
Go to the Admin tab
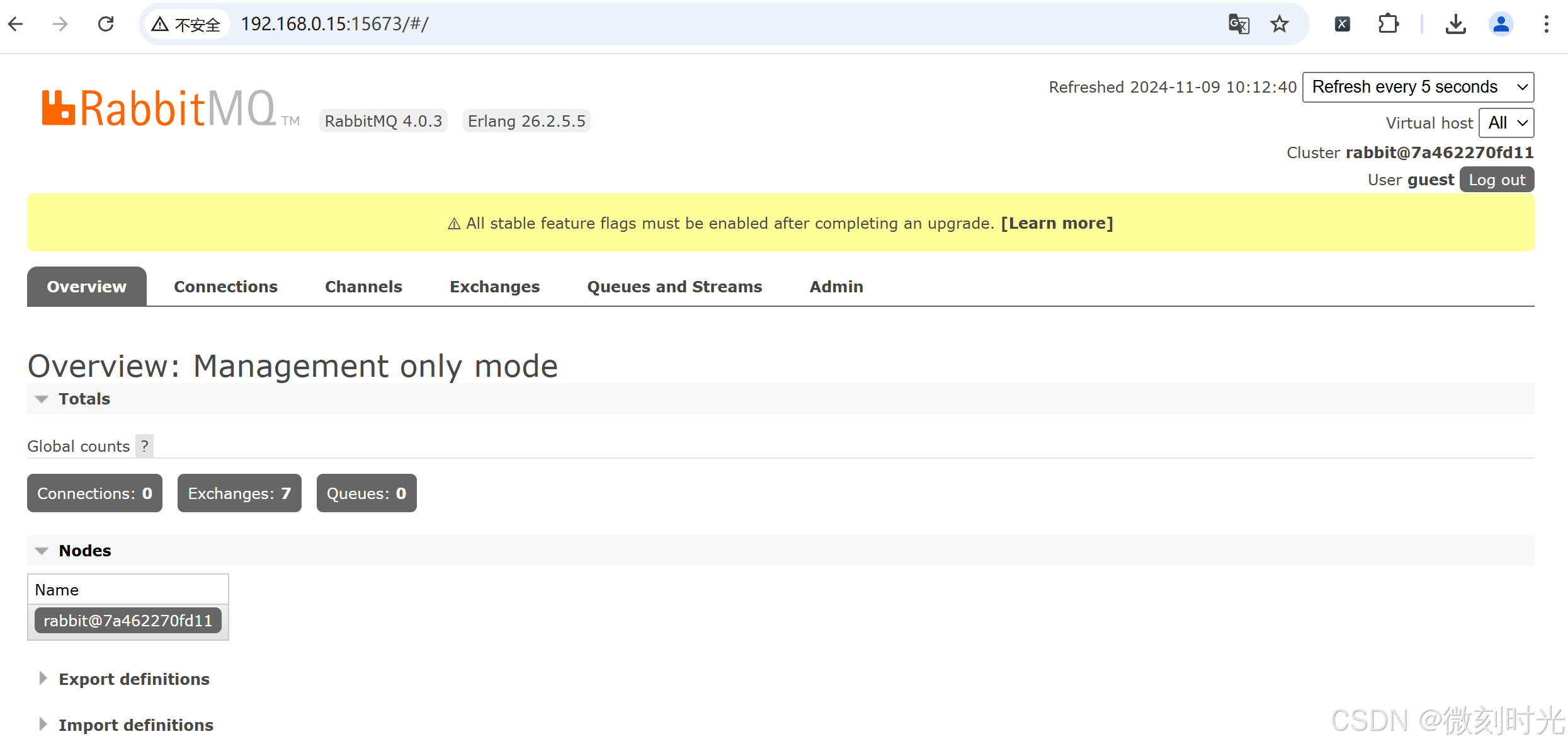[x=836, y=287]
